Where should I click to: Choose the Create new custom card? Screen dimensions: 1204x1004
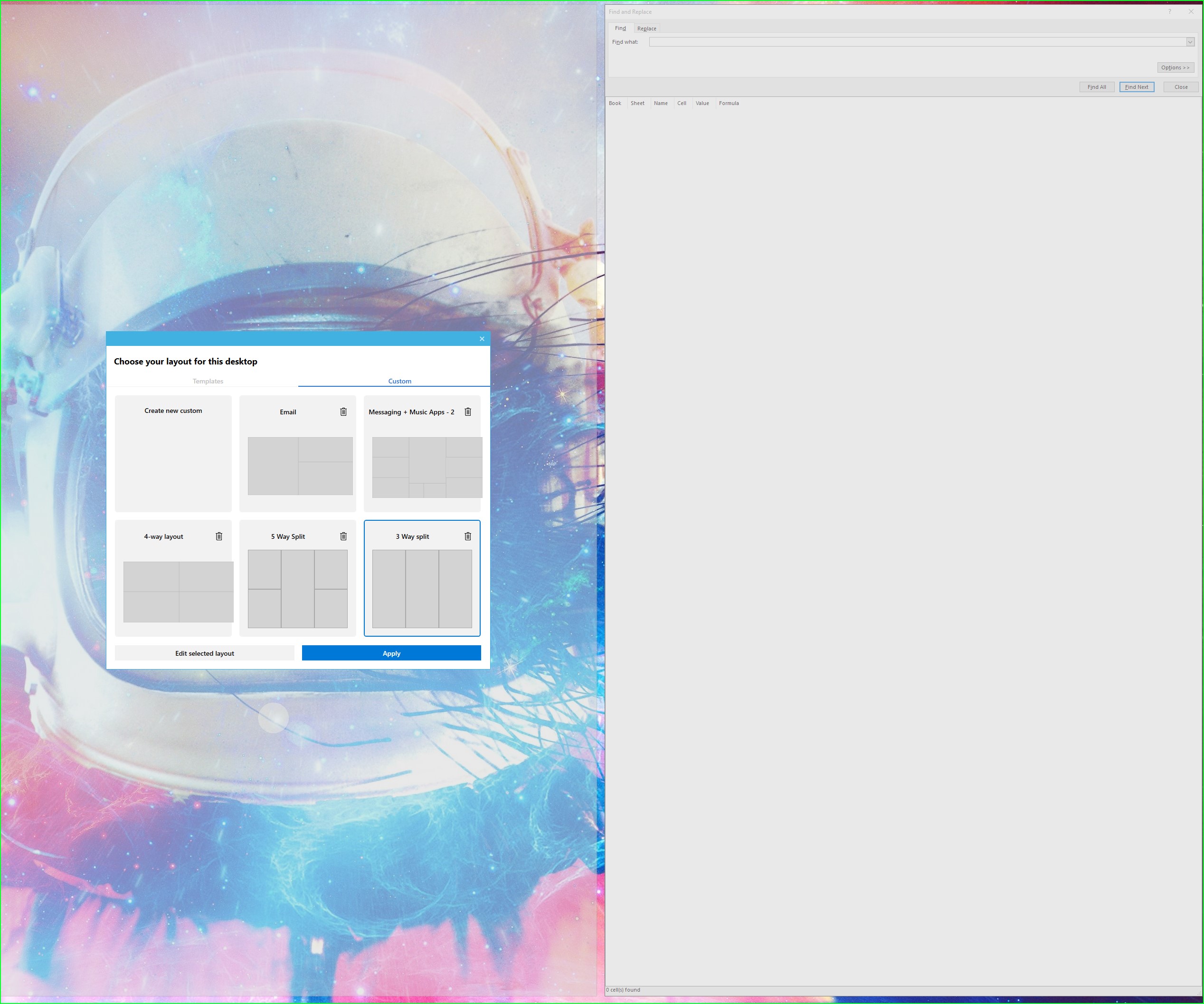(x=173, y=453)
